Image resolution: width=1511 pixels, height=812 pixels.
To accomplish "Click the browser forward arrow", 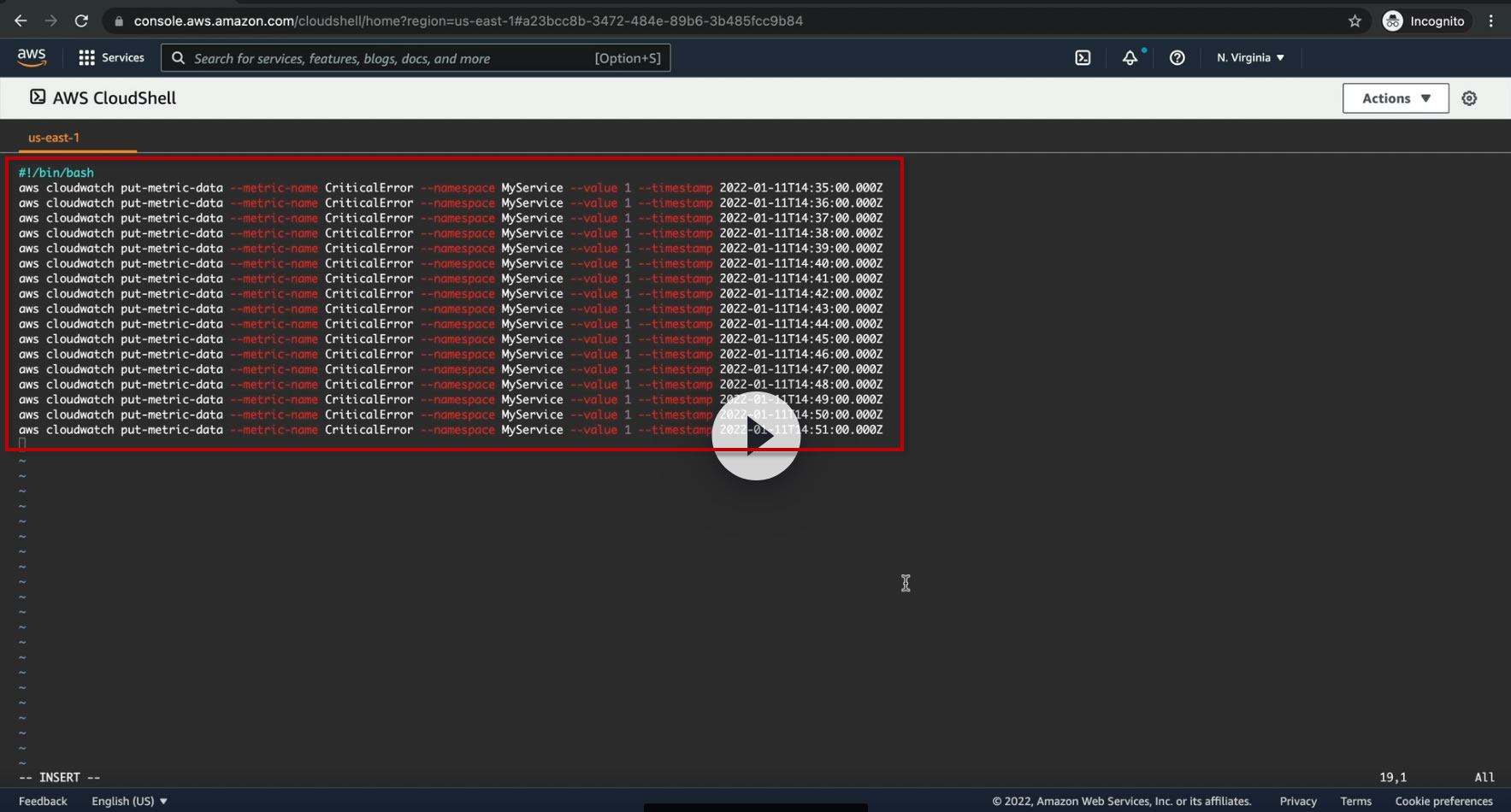I will tap(51, 21).
